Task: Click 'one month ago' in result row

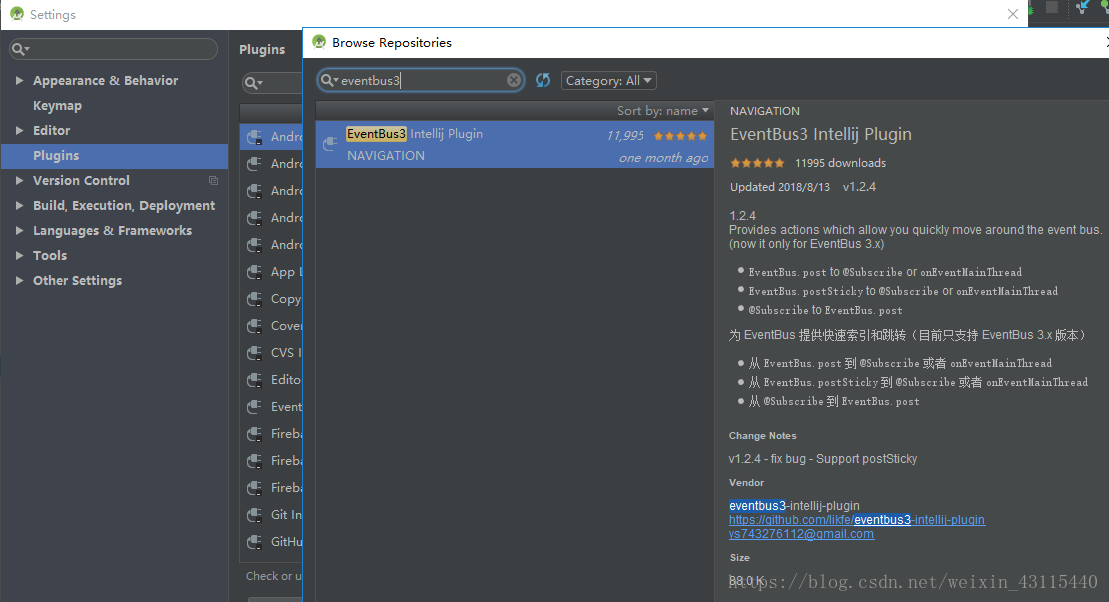Action: point(663,158)
